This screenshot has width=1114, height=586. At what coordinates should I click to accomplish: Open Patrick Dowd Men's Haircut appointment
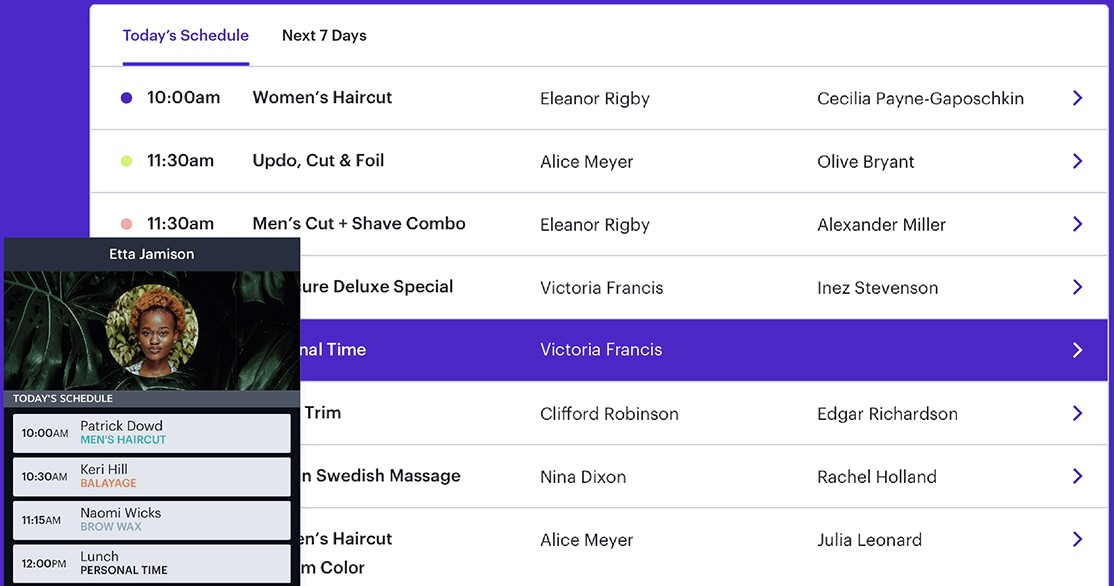pos(151,433)
